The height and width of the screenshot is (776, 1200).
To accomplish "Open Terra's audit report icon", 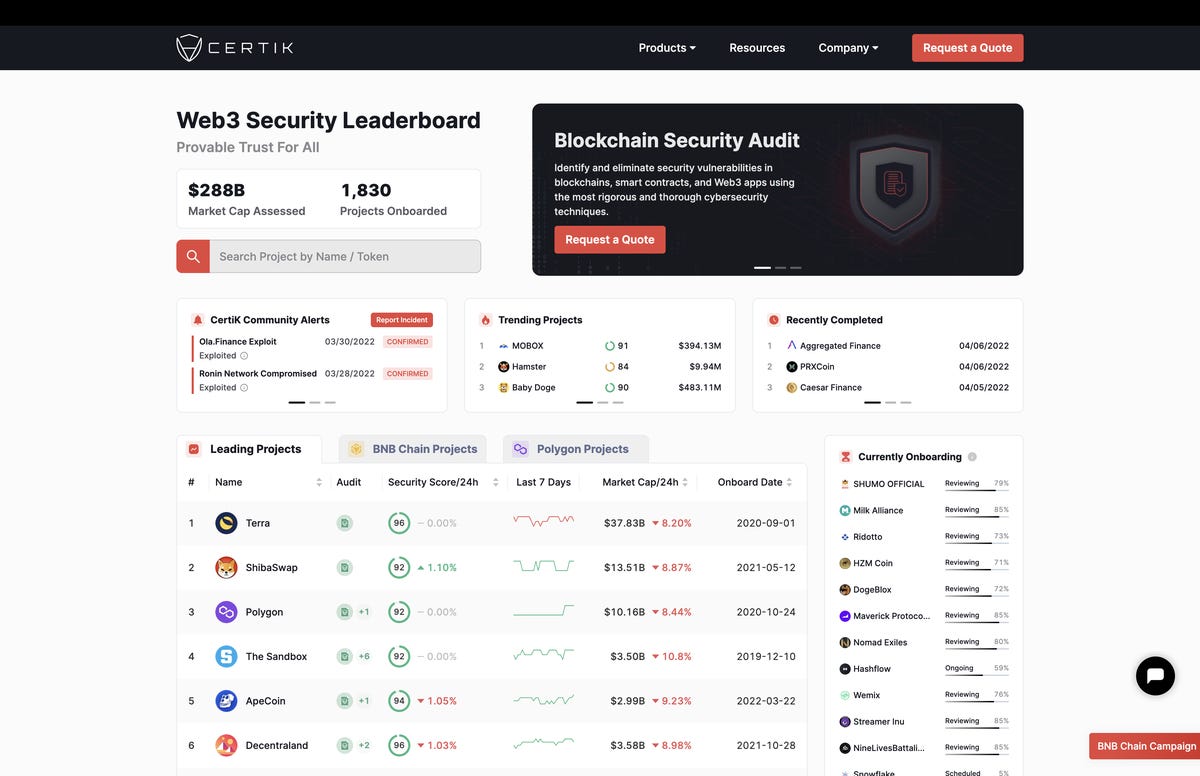I will [344, 523].
